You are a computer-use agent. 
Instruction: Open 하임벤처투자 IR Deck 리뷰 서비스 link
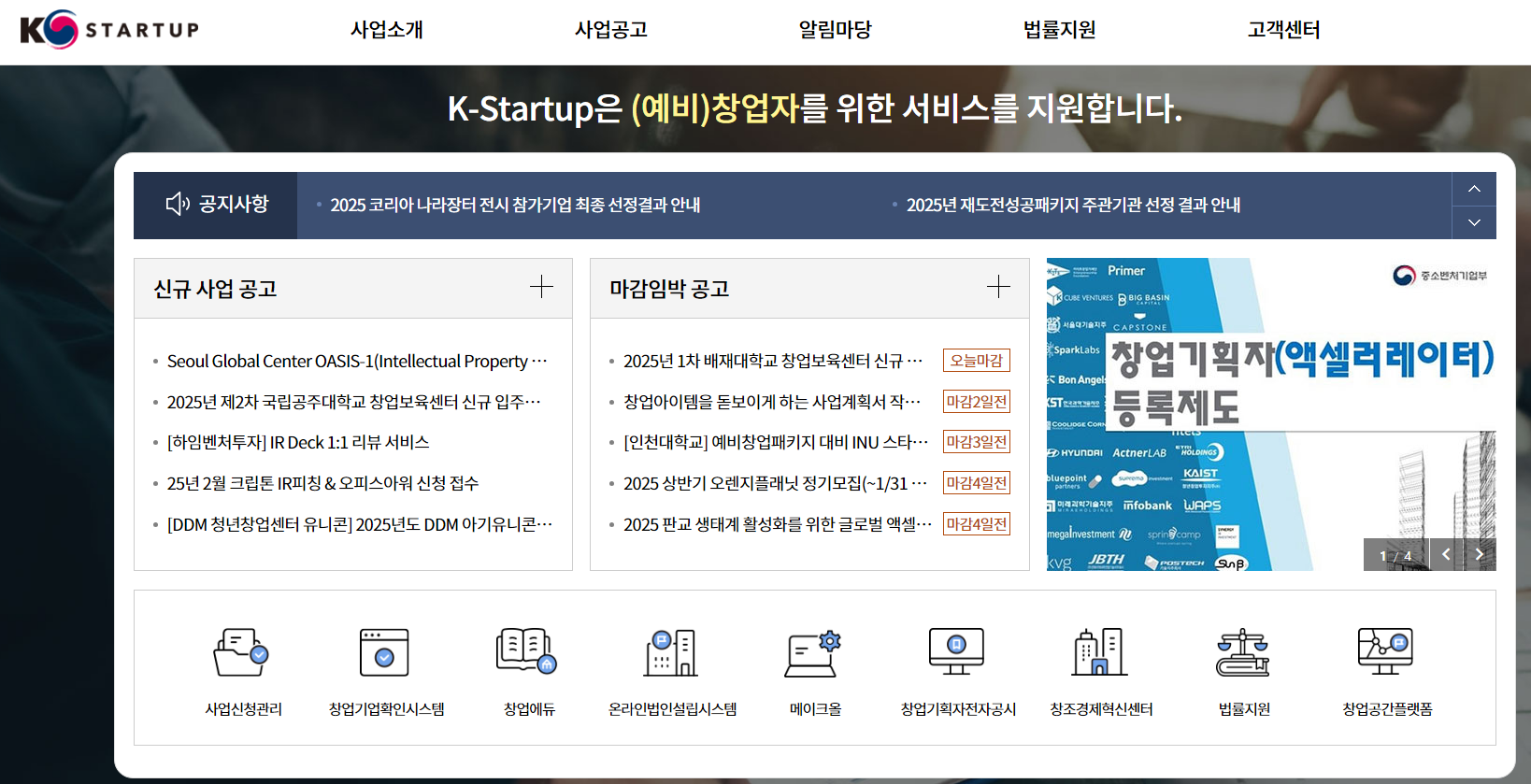pyautogui.click(x=298, y=442)
